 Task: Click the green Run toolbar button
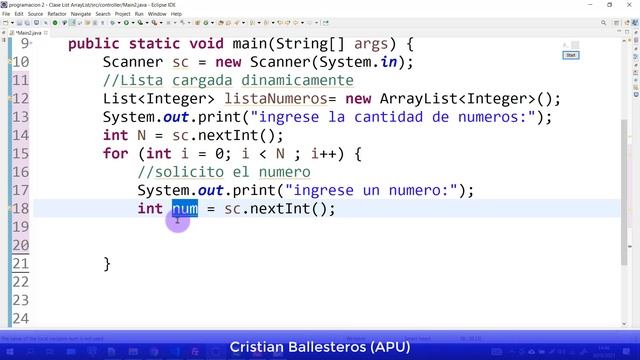point(126,23)
